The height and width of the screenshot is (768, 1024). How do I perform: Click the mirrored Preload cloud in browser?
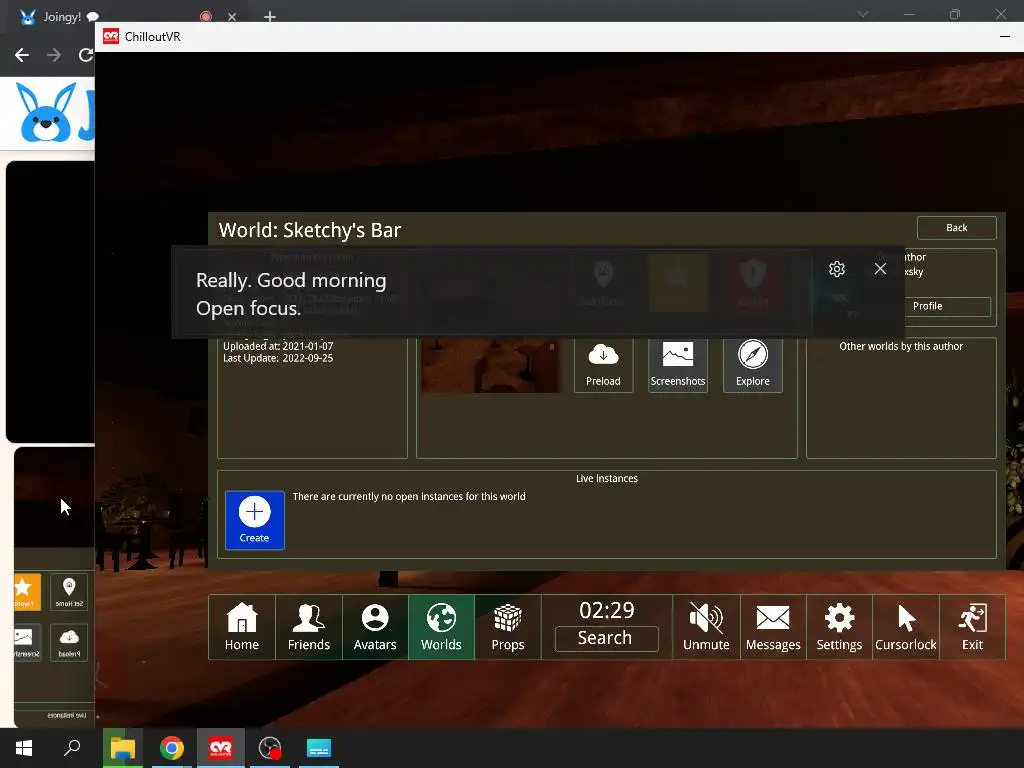(x=69, y=643)
